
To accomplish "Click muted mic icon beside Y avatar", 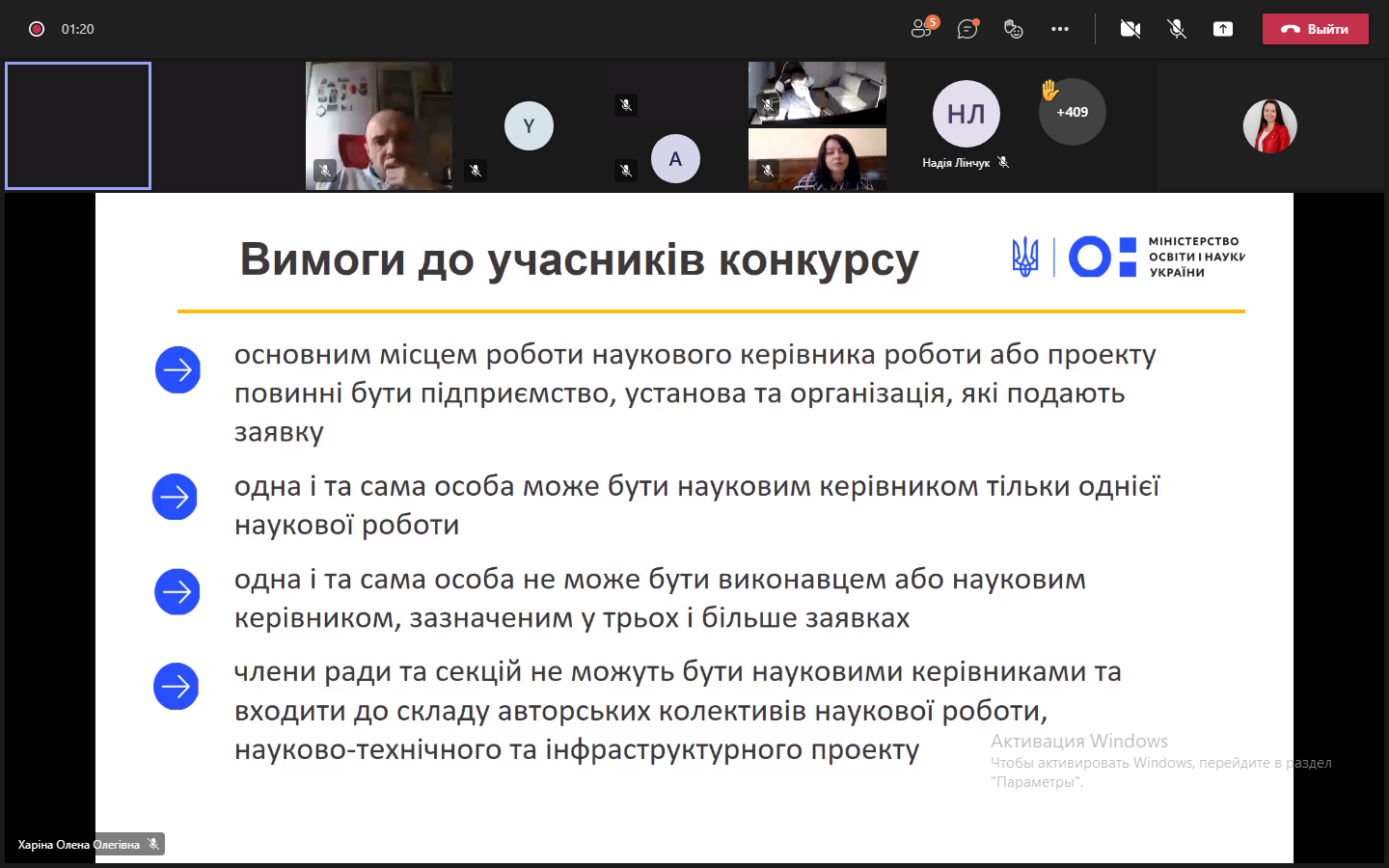I will point(476,171).
